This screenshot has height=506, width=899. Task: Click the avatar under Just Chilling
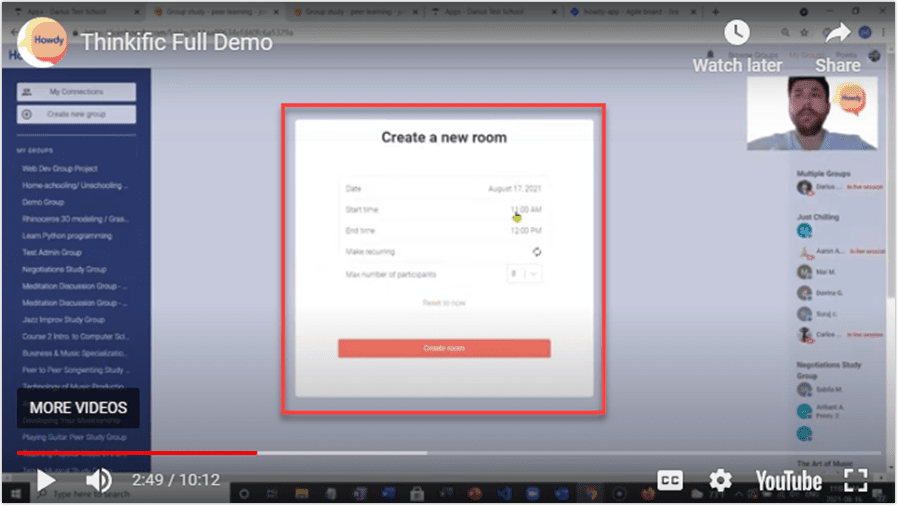[x=804, y=230]
